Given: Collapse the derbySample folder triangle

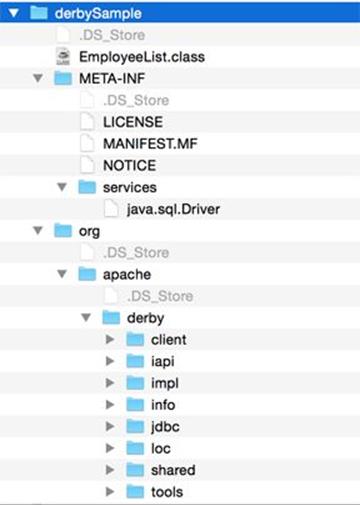Looking at the screenshot, I should coord(14,13).
